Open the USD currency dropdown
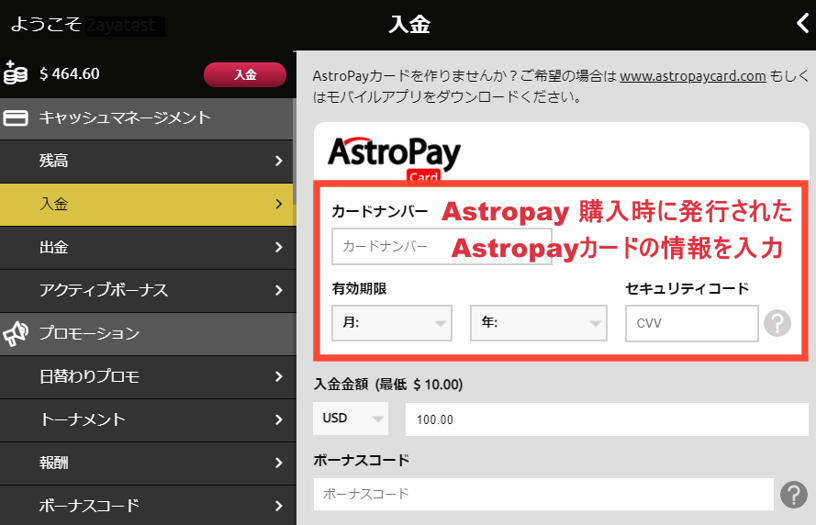The image size is (816, 525). (x=350, y=419)
